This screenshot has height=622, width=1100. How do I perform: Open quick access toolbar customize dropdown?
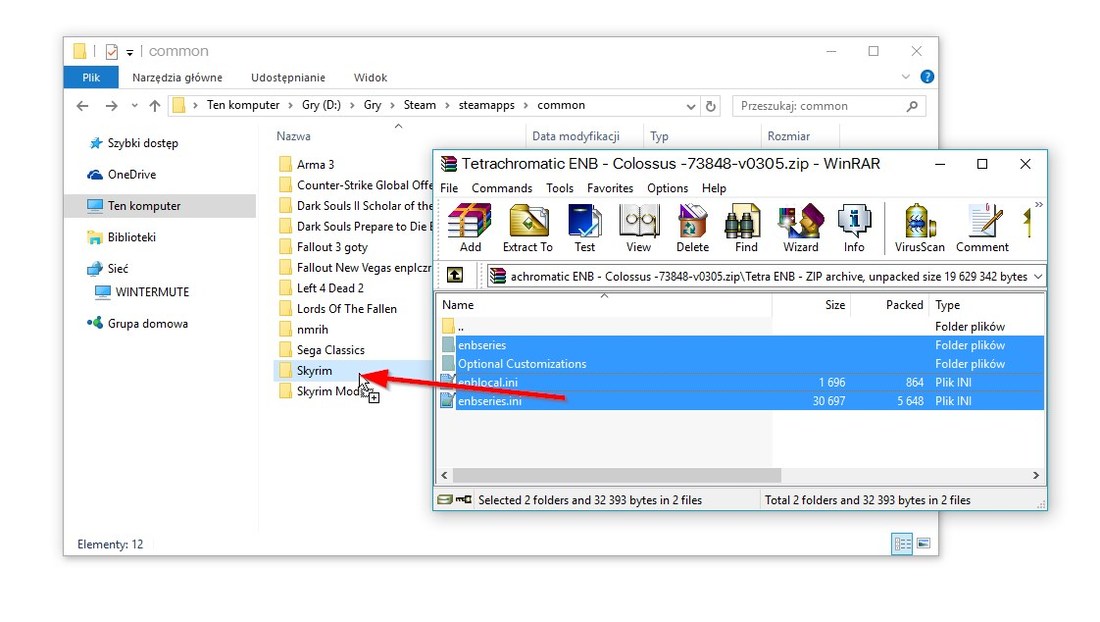coord(130,53)
